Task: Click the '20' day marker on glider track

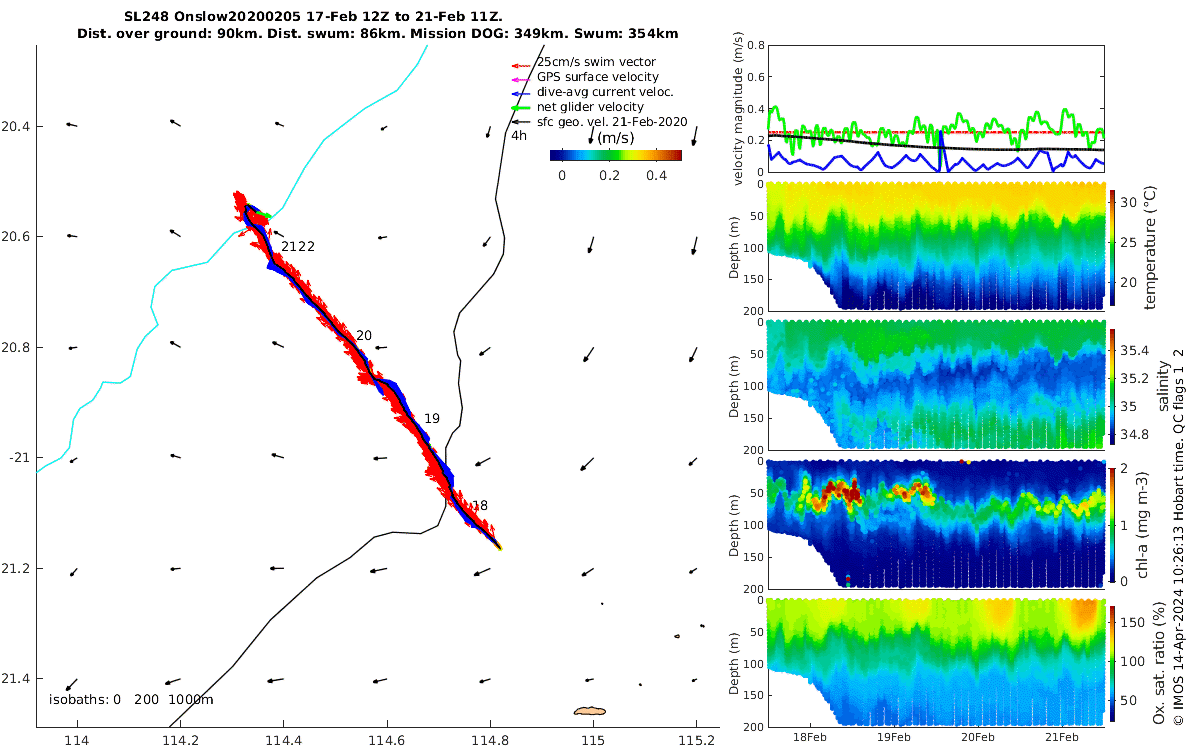Action: click(x=364, y=336)
